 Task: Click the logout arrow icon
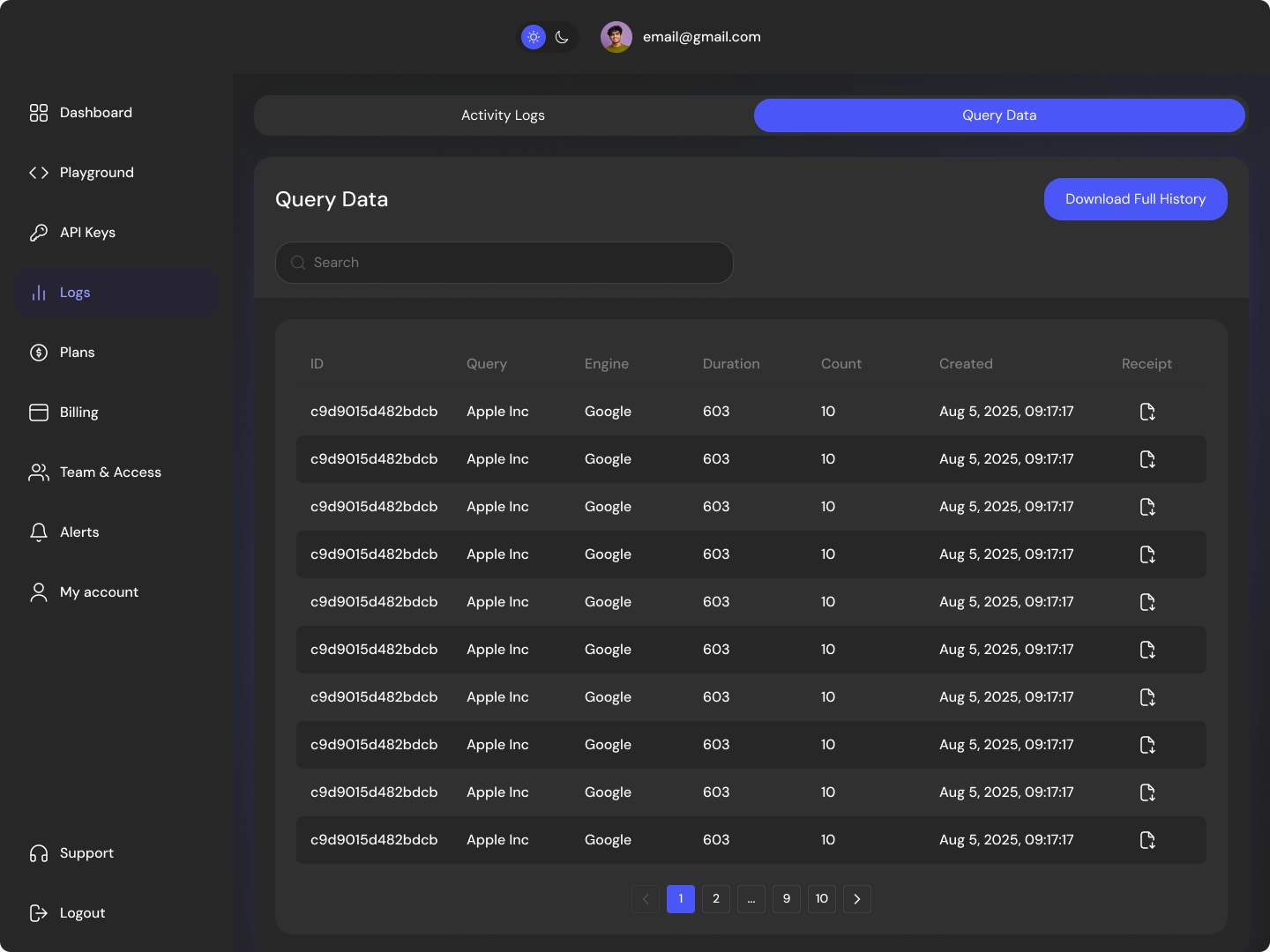pos(38,913)
